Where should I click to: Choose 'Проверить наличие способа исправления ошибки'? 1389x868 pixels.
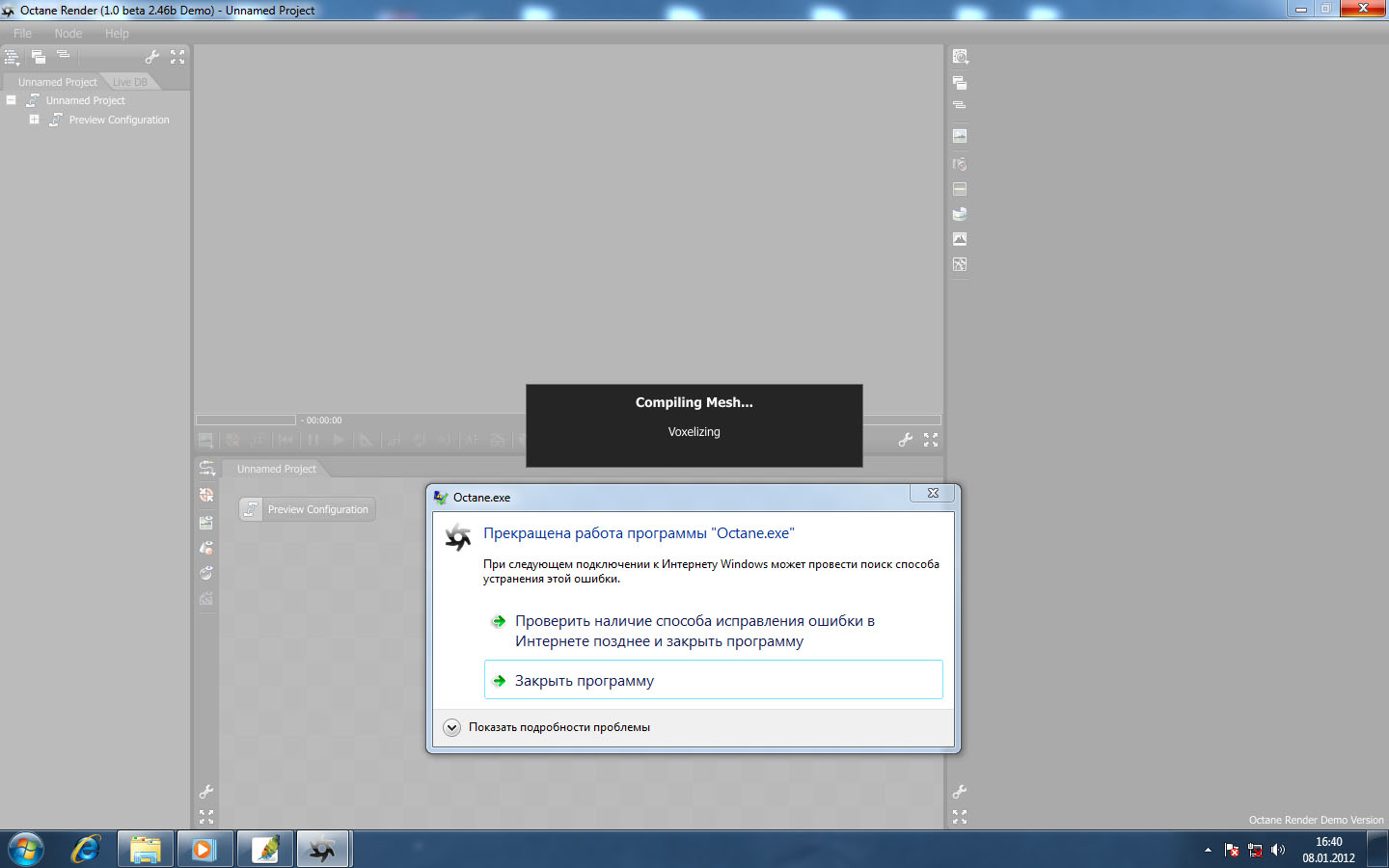tap(713, 631)
